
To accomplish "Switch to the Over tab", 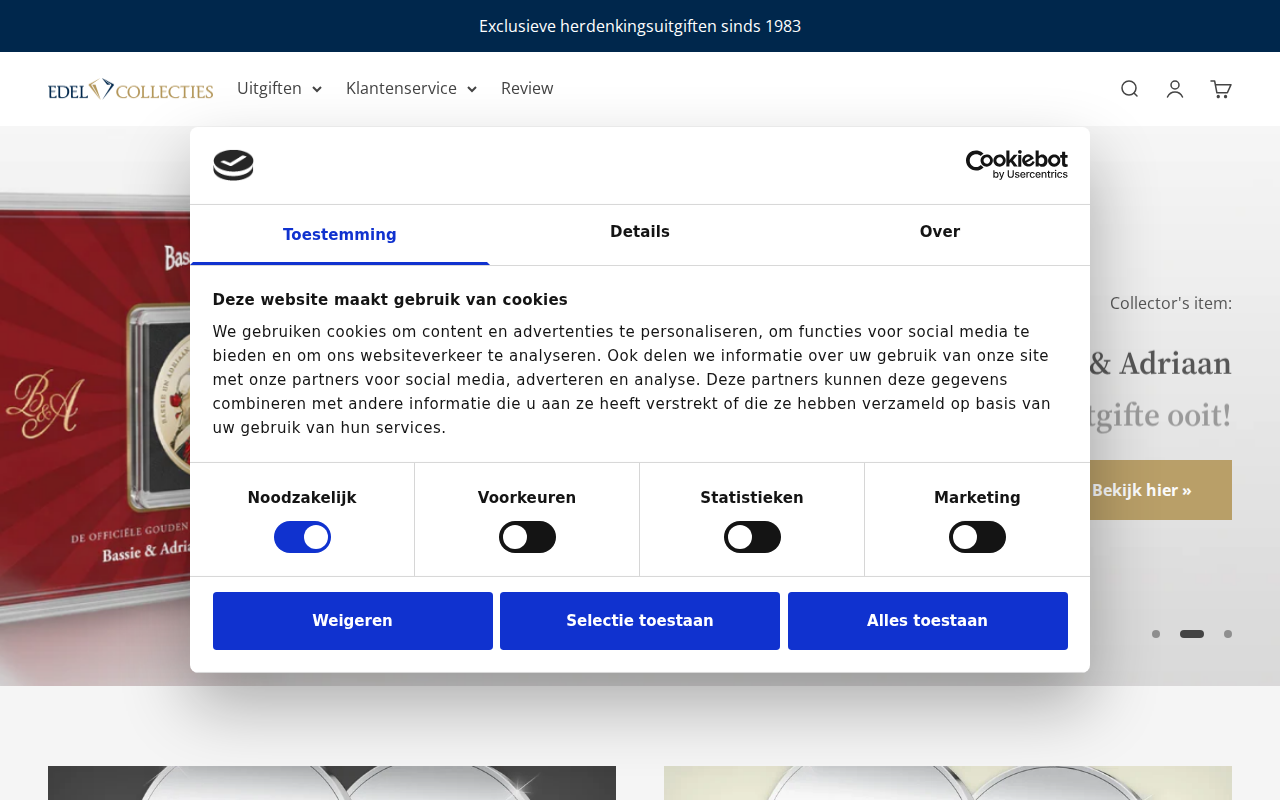I will point(940,232).
